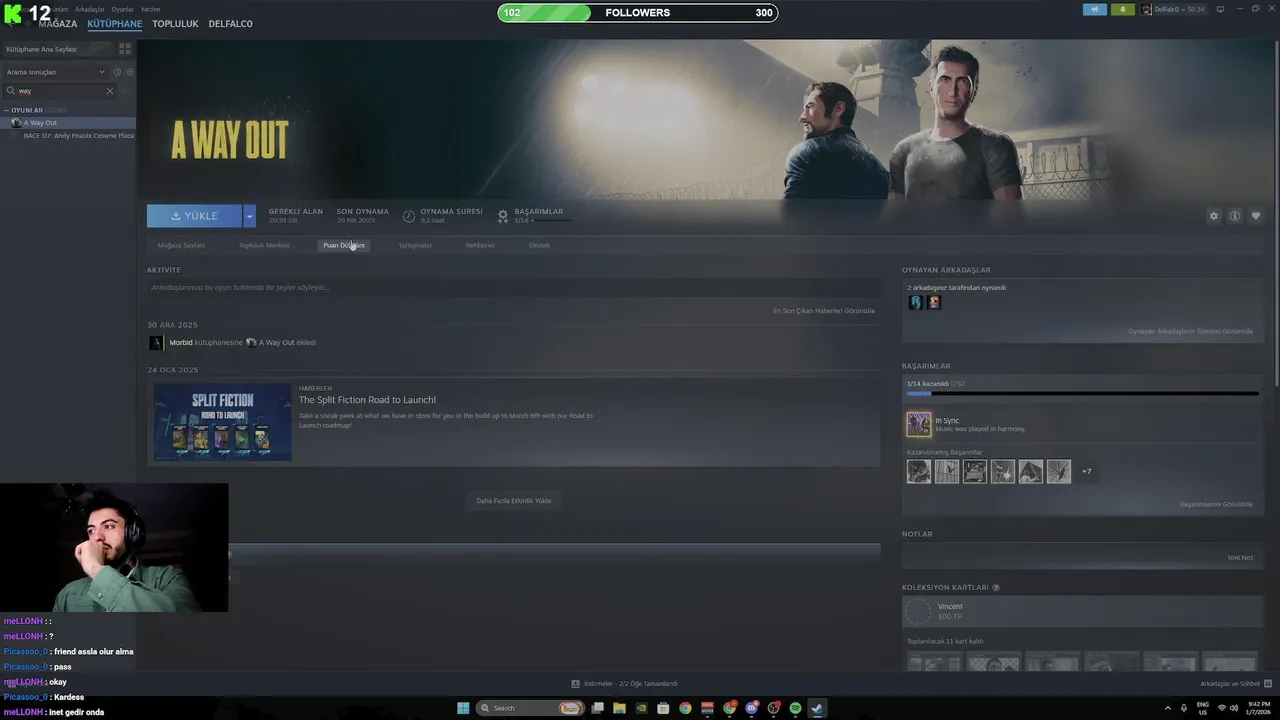Open the Yardım help menu

[x=150, y=9]
